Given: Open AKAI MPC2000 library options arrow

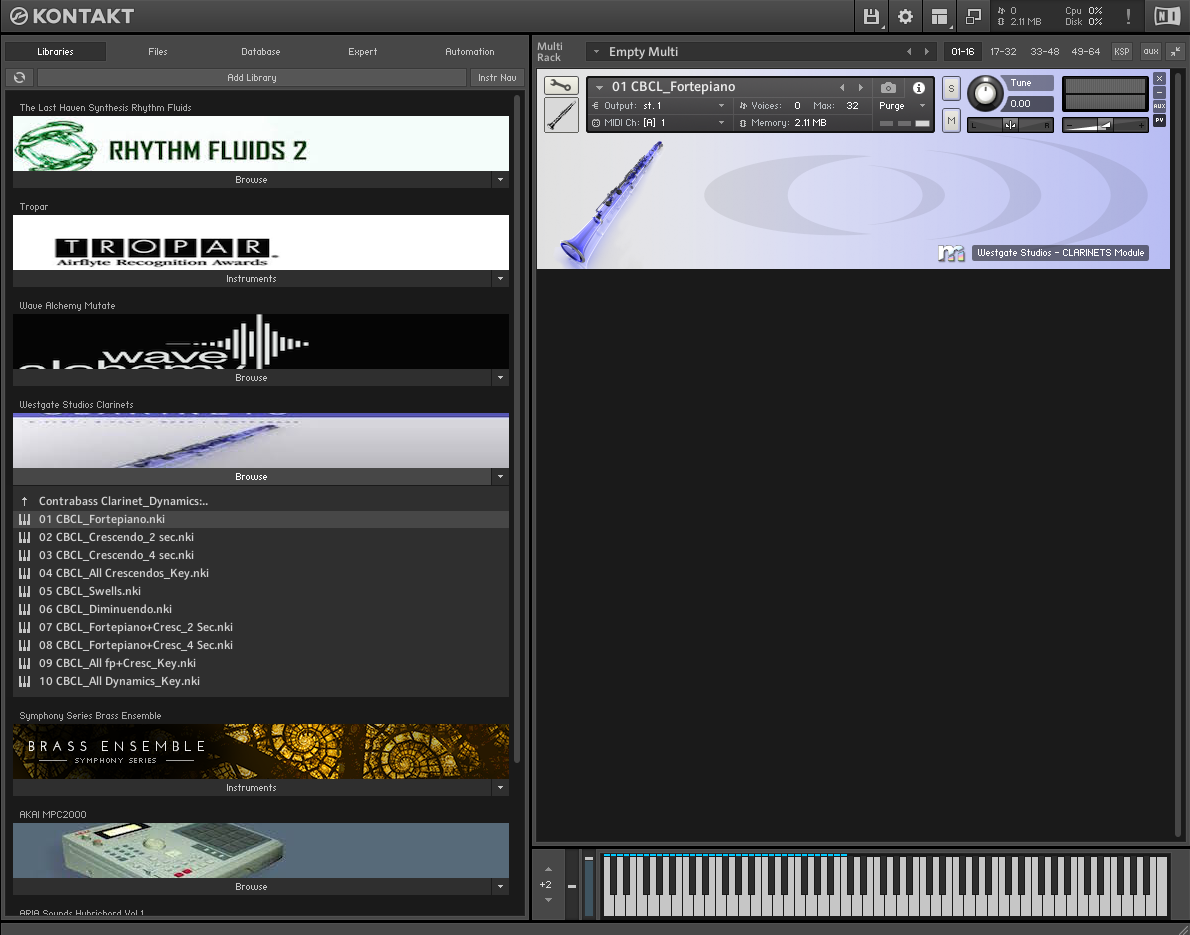Looking at the screenshot, I should [x=500, y=886].
